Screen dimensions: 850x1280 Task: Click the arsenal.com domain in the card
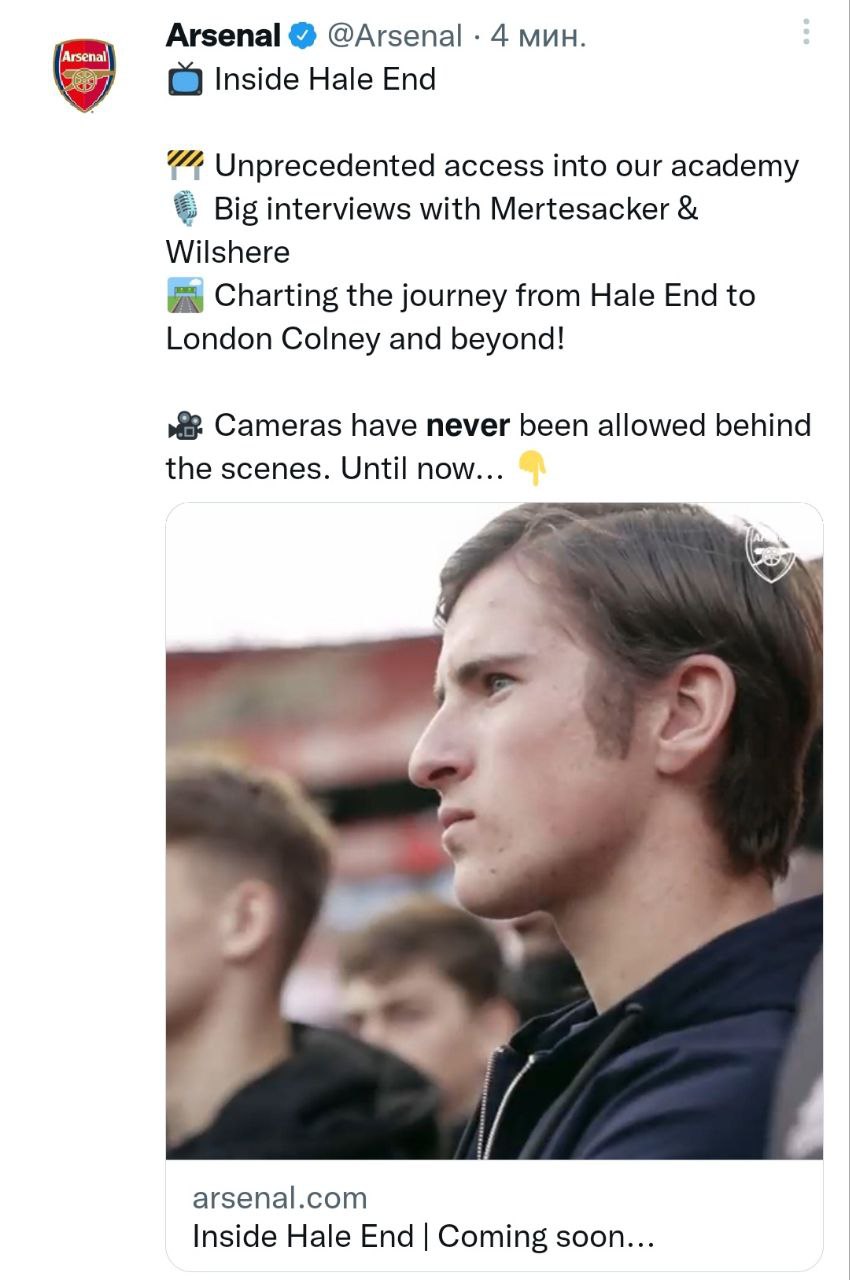[x=279, y=1197]
